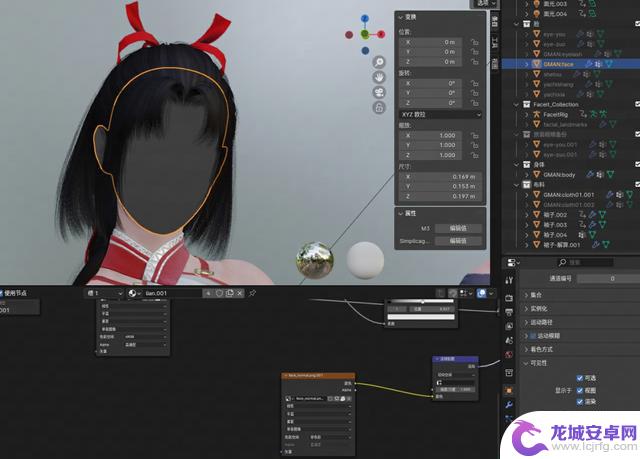Select GMAN:body in outliner
Image resolution: width=640 pixels, height=459 pixels.
point(559,175)
